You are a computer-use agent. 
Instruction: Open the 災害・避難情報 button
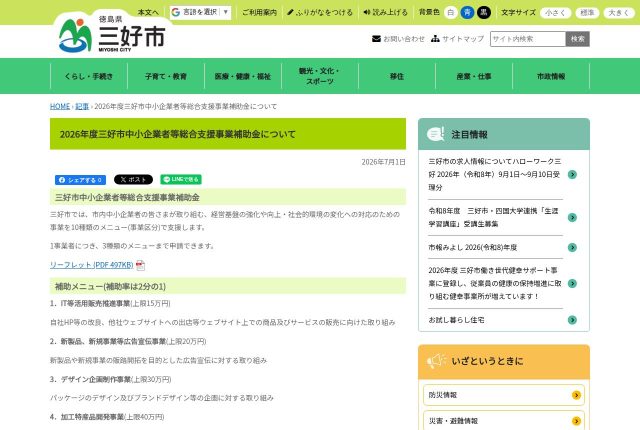[504, 421]
